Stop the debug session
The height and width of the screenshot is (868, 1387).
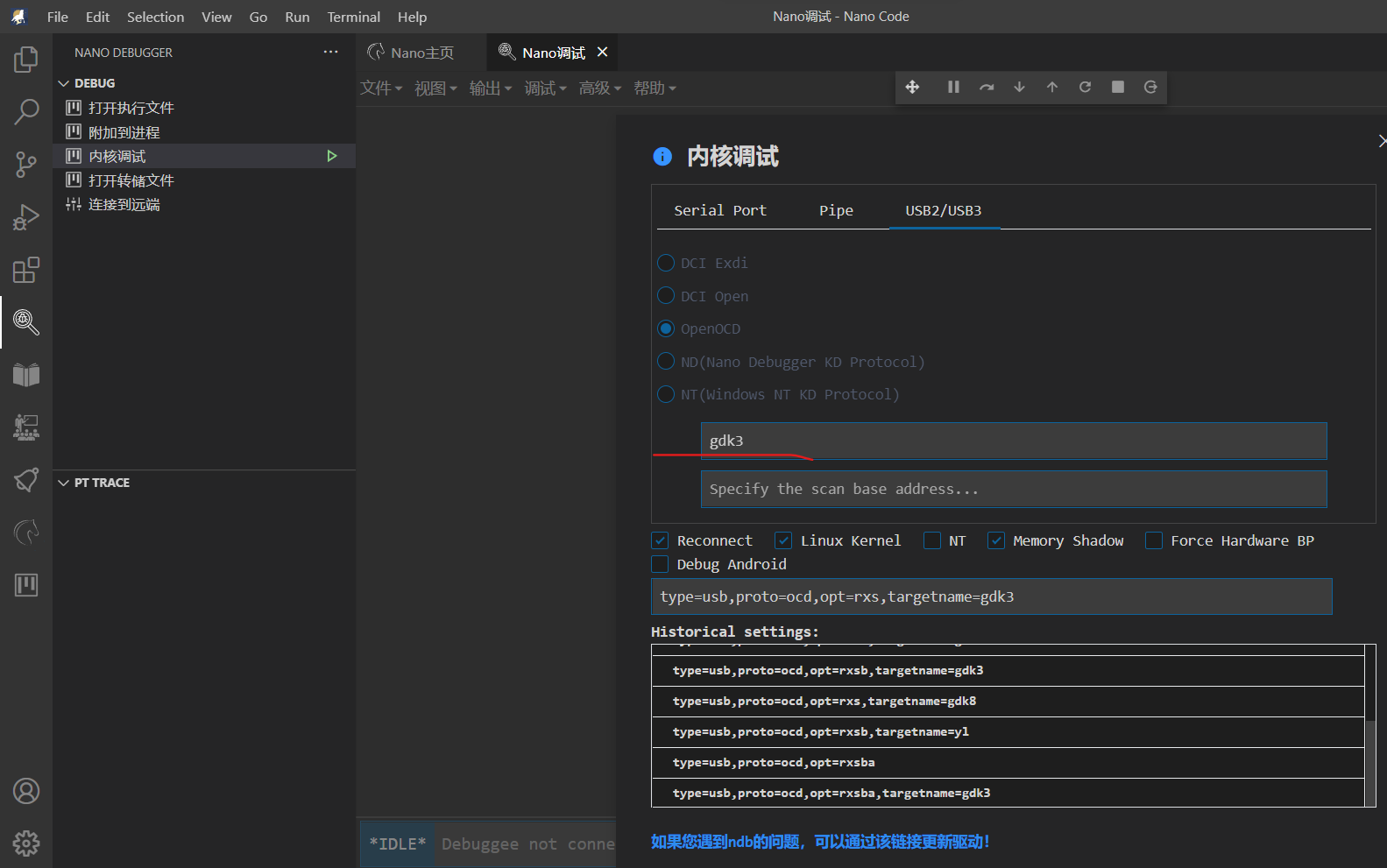(x=1118, y=87)
